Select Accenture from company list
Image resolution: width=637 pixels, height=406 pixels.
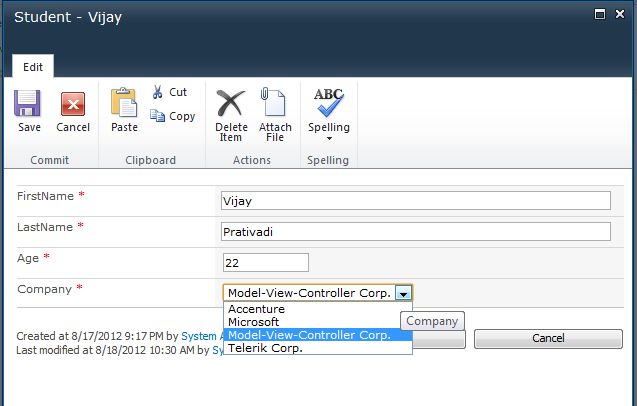pyautogui.click(x=318, y=309)
